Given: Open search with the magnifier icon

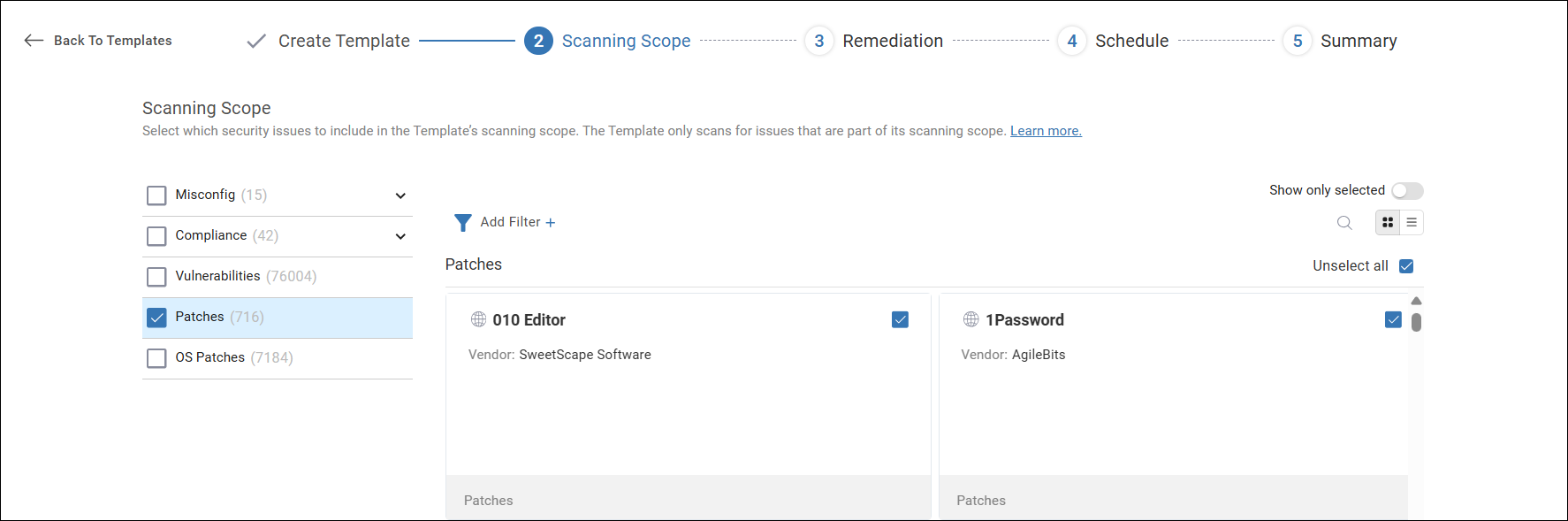Looking at the screenshot, I should coord(1344,223).
